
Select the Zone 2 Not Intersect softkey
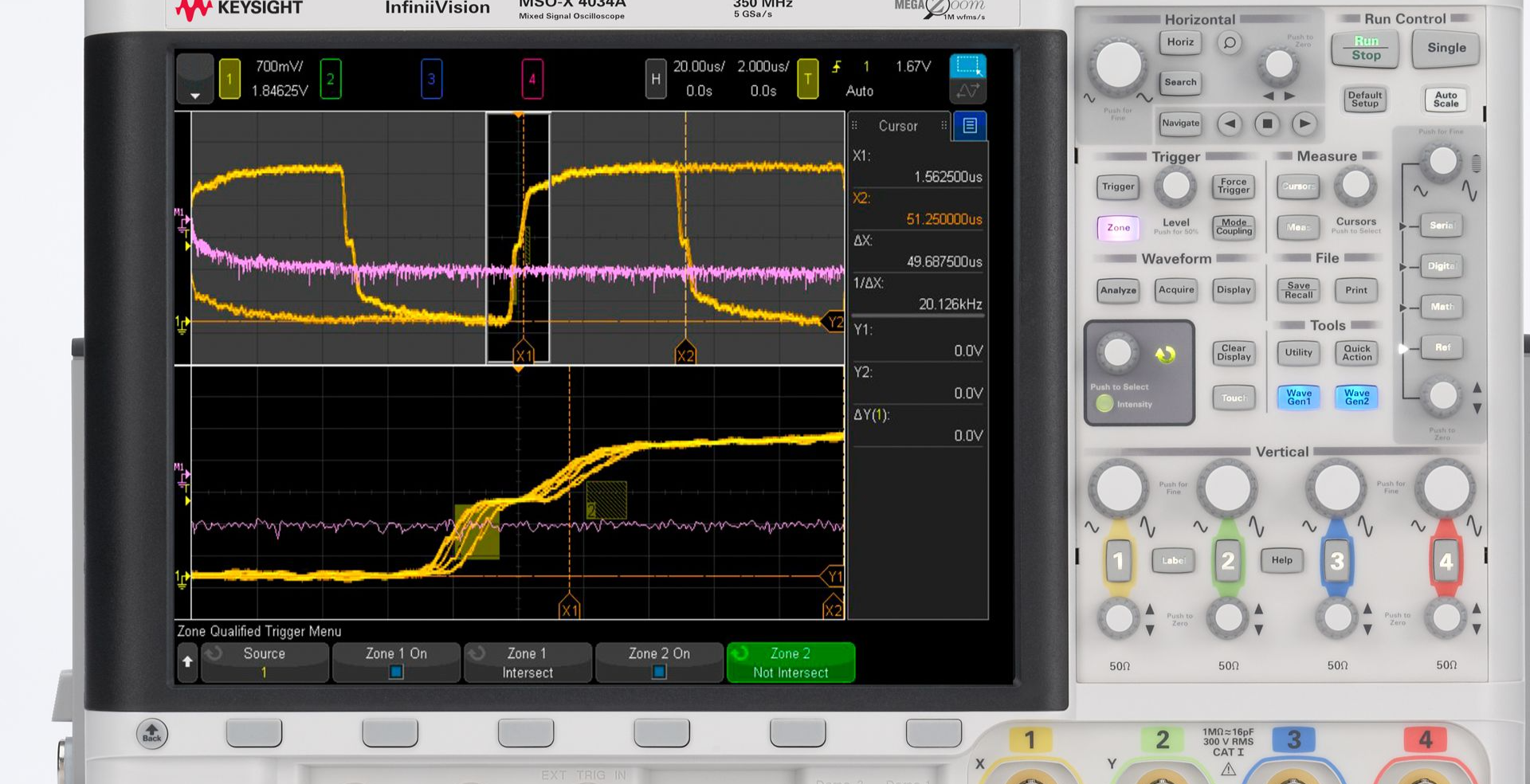click(x=790, y=662)
